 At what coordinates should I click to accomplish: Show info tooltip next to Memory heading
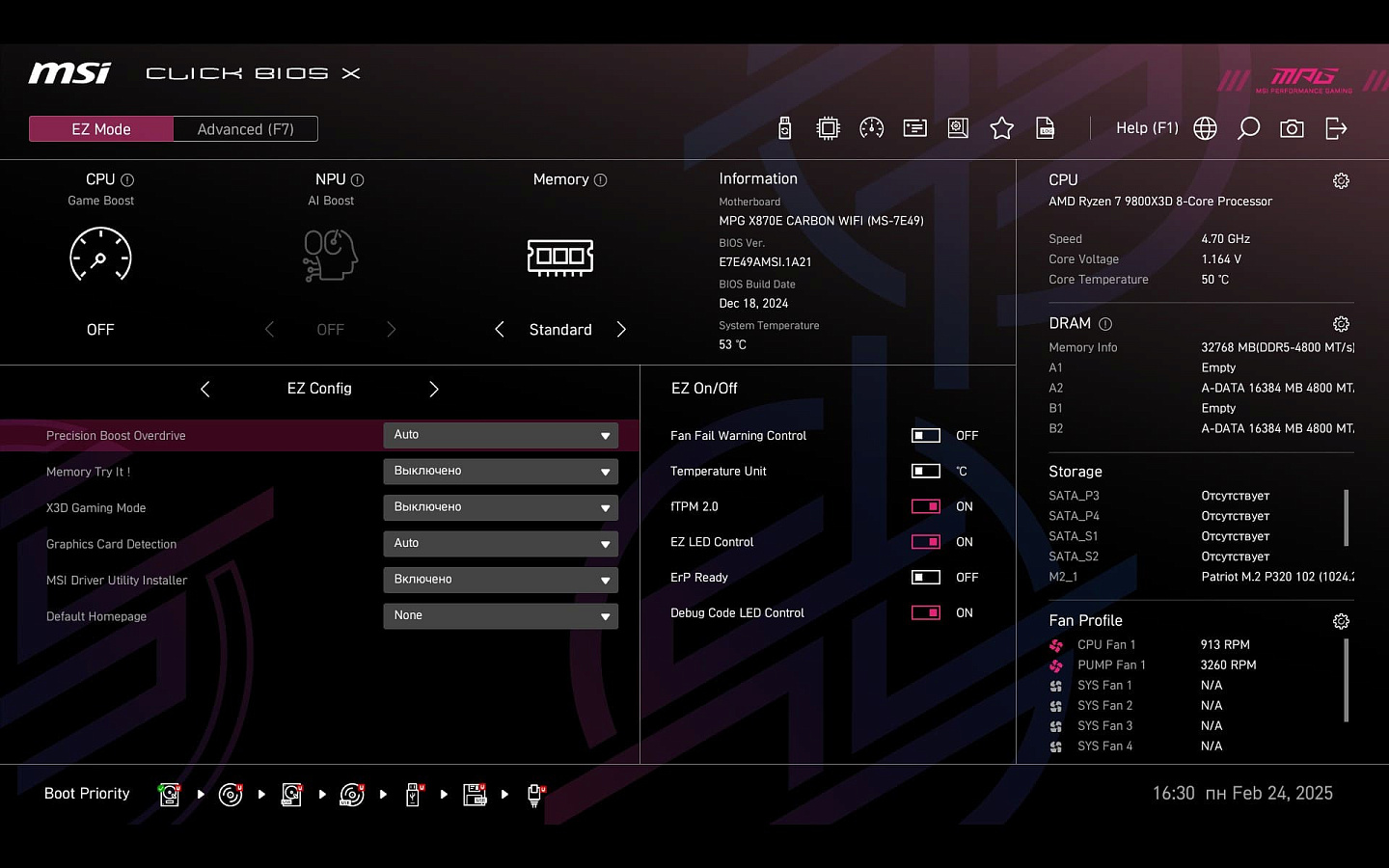pyautogui.click(x=600, y=180)
